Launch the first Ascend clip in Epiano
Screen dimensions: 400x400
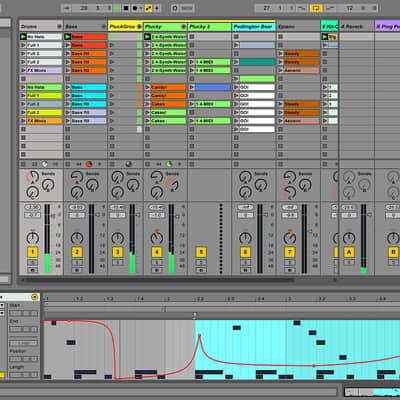[x=281, y=70]
